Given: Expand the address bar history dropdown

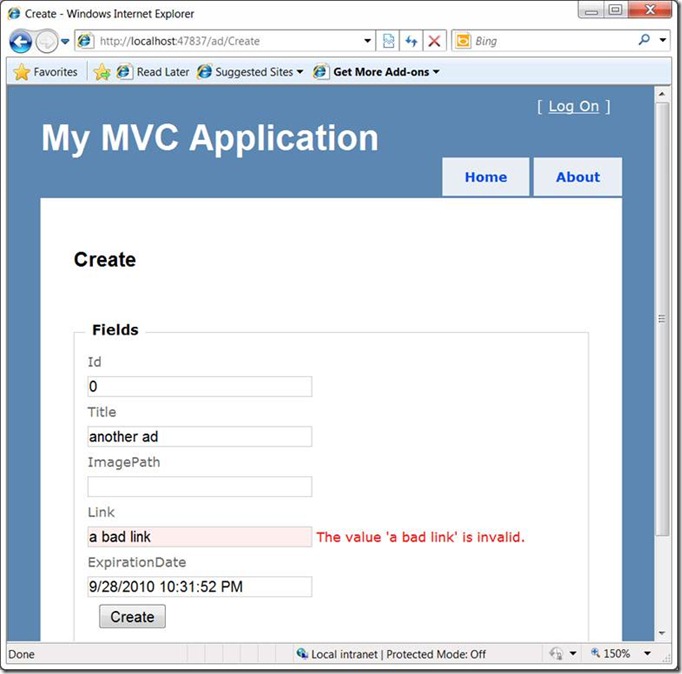Looking at the screenshot, I should (x=368, y=41).
